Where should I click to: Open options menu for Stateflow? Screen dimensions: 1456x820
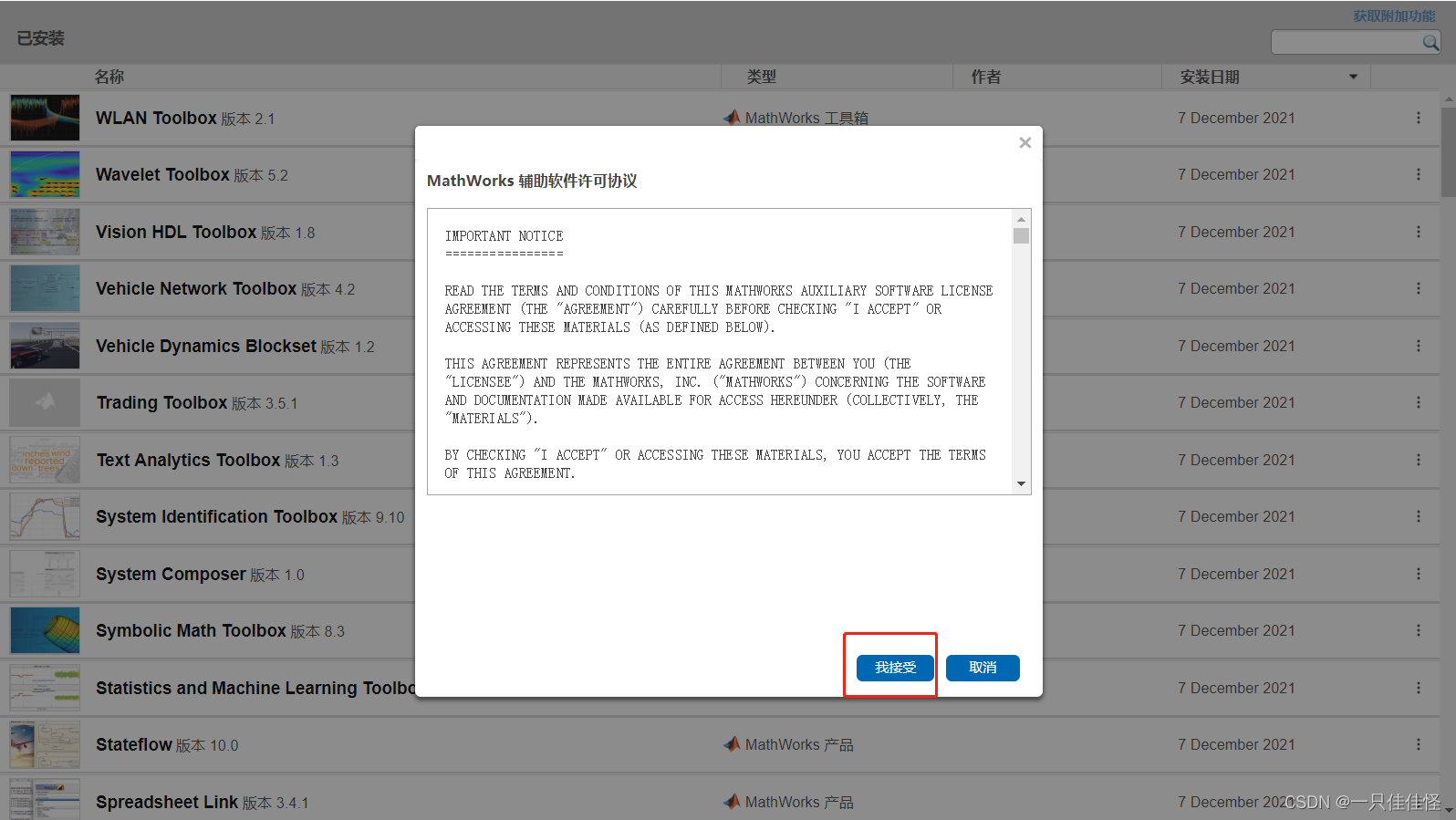(x=1418, y=744)
